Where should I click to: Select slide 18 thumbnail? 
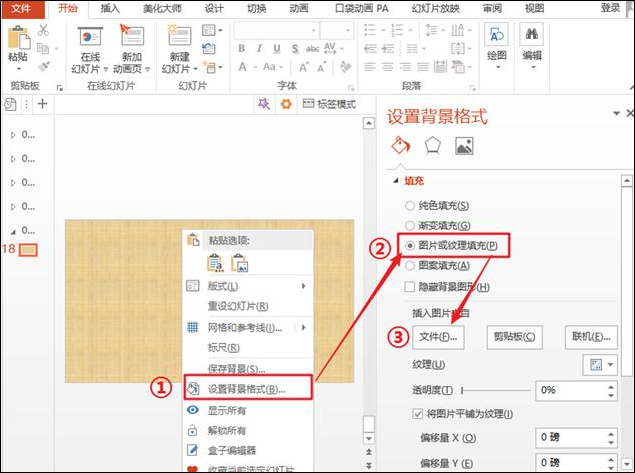[28, 250]
